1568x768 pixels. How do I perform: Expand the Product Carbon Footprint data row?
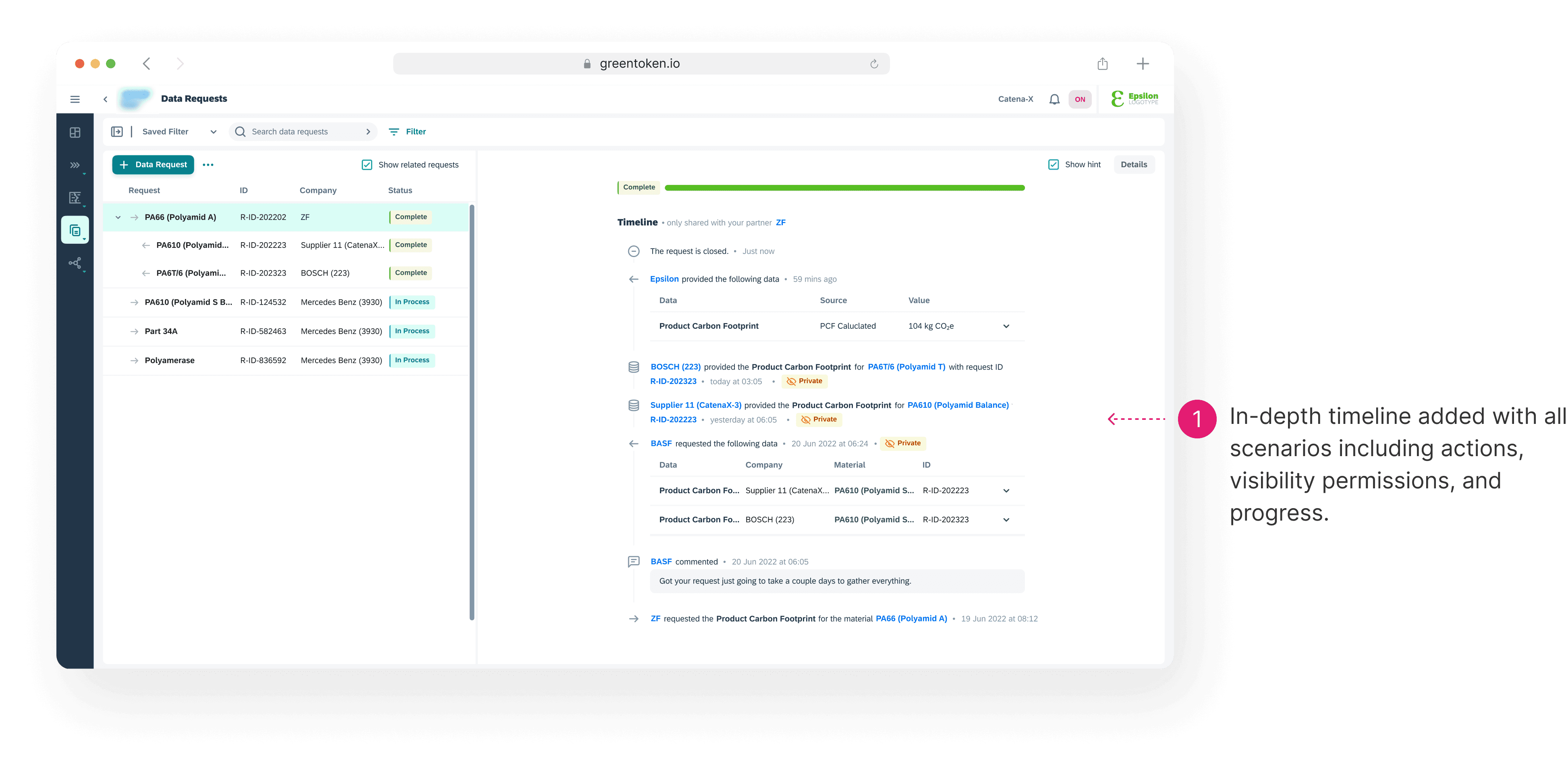click(1006, 326)
